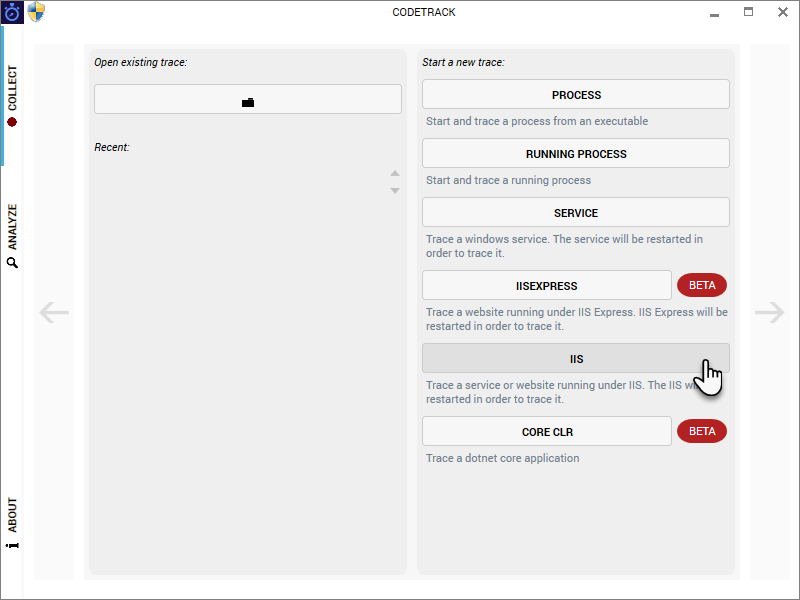This screenshot has width=800, height=600.
Task: Click 'Start and trace a process from an executable'
Action: pyautogui.click(x=537, y=121)
